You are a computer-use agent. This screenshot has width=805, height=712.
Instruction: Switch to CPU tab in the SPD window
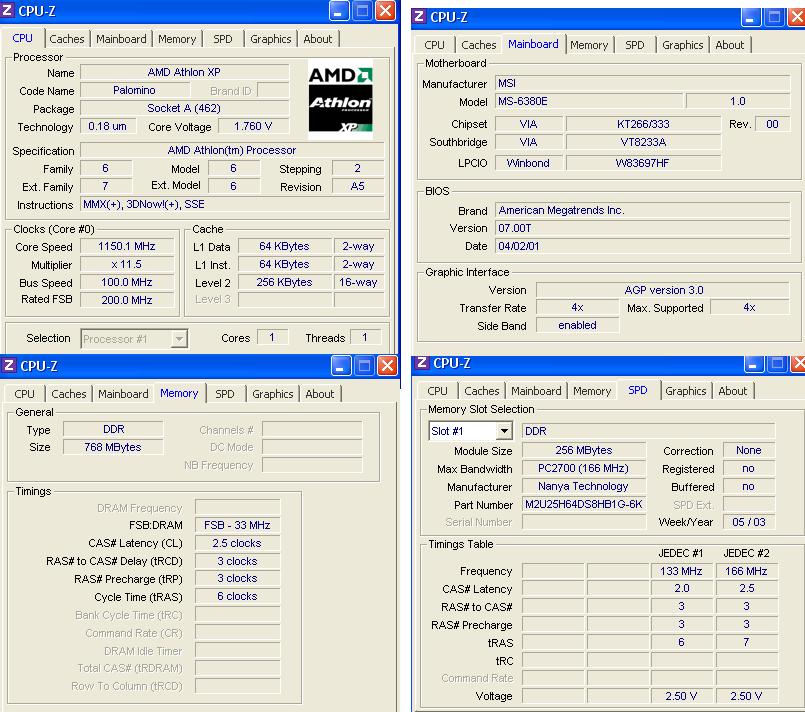tap(437, 391)
